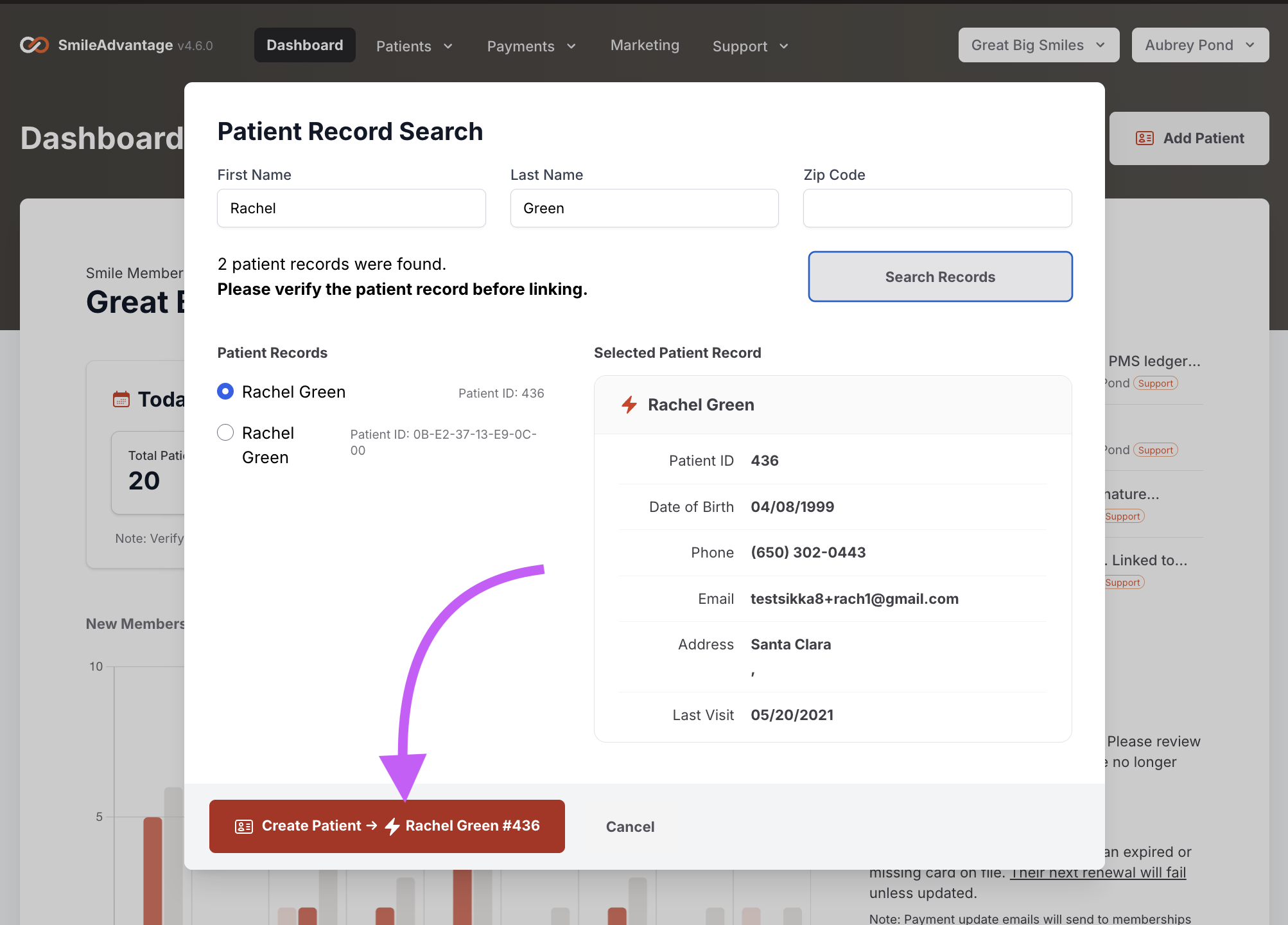Select Rachel Green record with ID 436
This screenshot has height=925, width=1288.
[225, 391]
